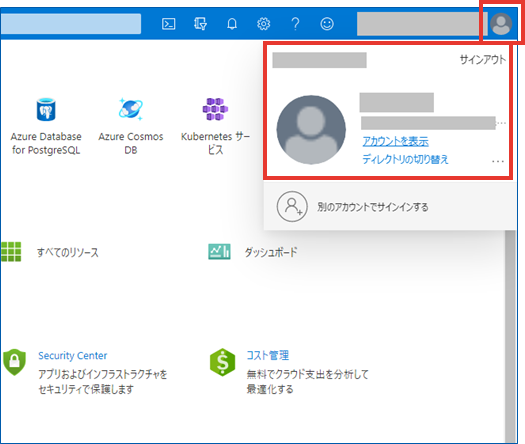Click the Security Center shield icon
The image size is (525, 444).
click(x=14, y=362)
